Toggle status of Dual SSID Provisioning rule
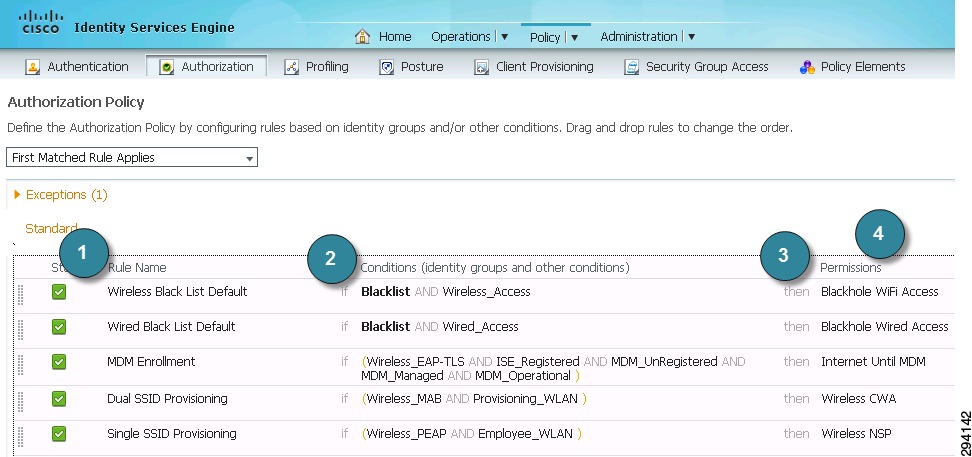 pyautogui.click(x=59, y=399)
